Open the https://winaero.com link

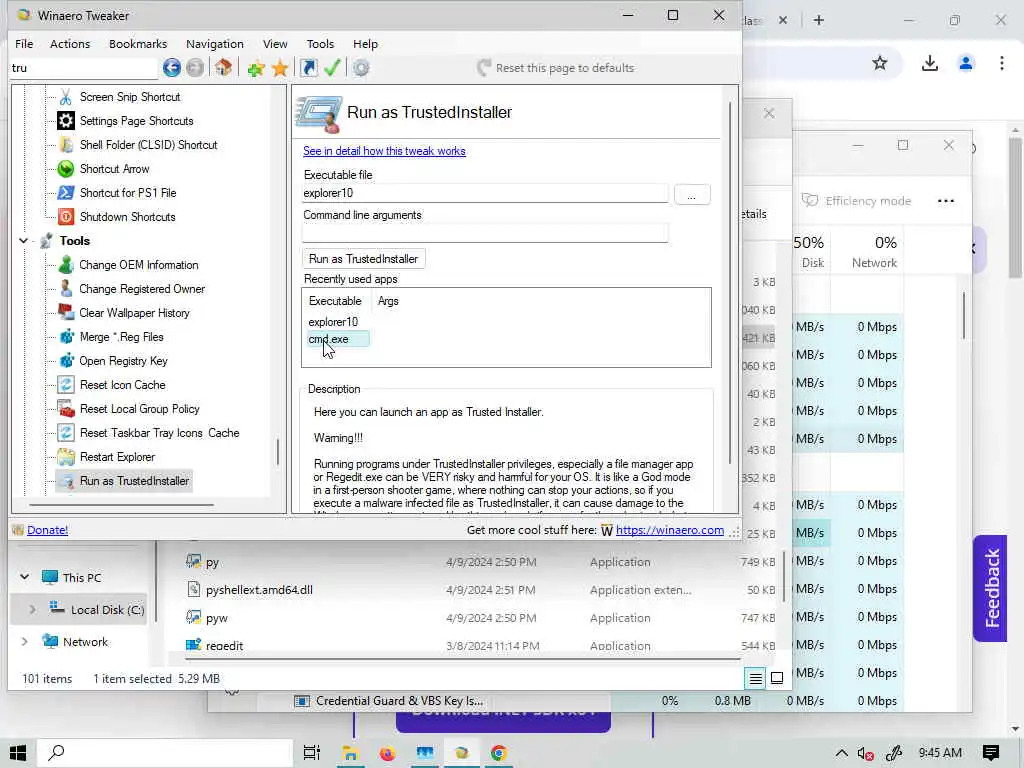point(669,530)
